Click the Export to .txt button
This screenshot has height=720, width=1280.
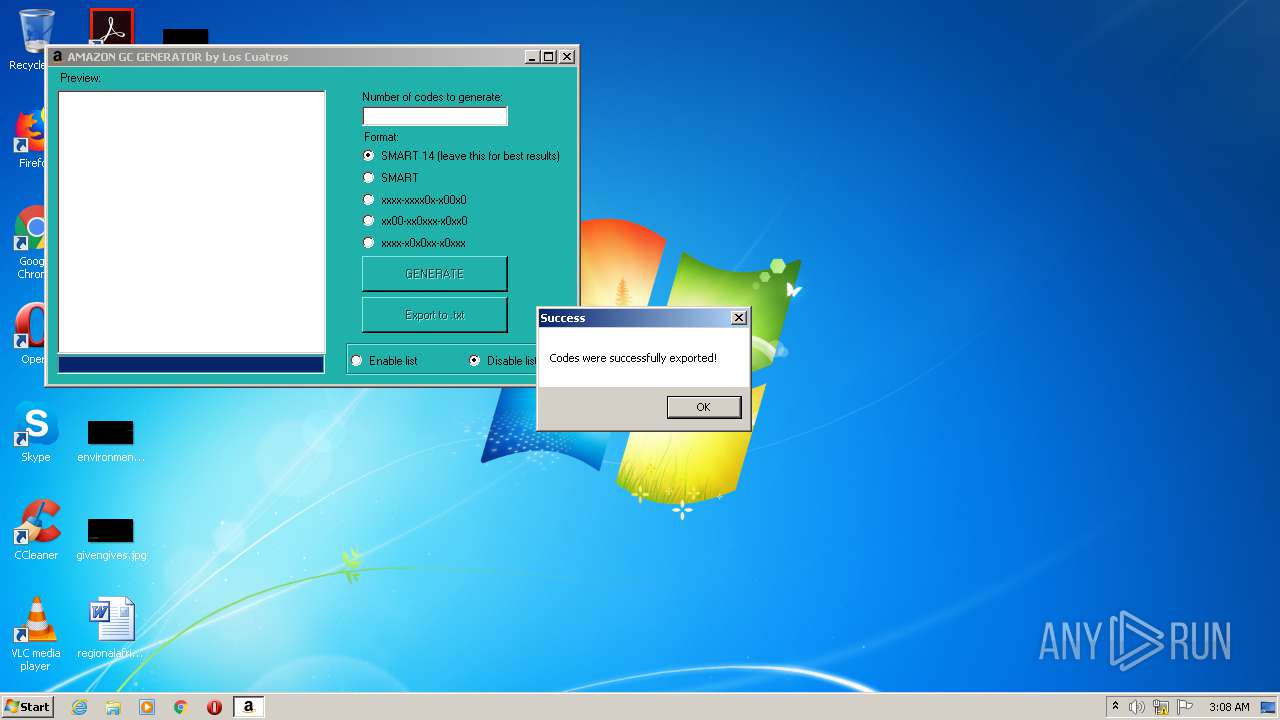[434, 315]
